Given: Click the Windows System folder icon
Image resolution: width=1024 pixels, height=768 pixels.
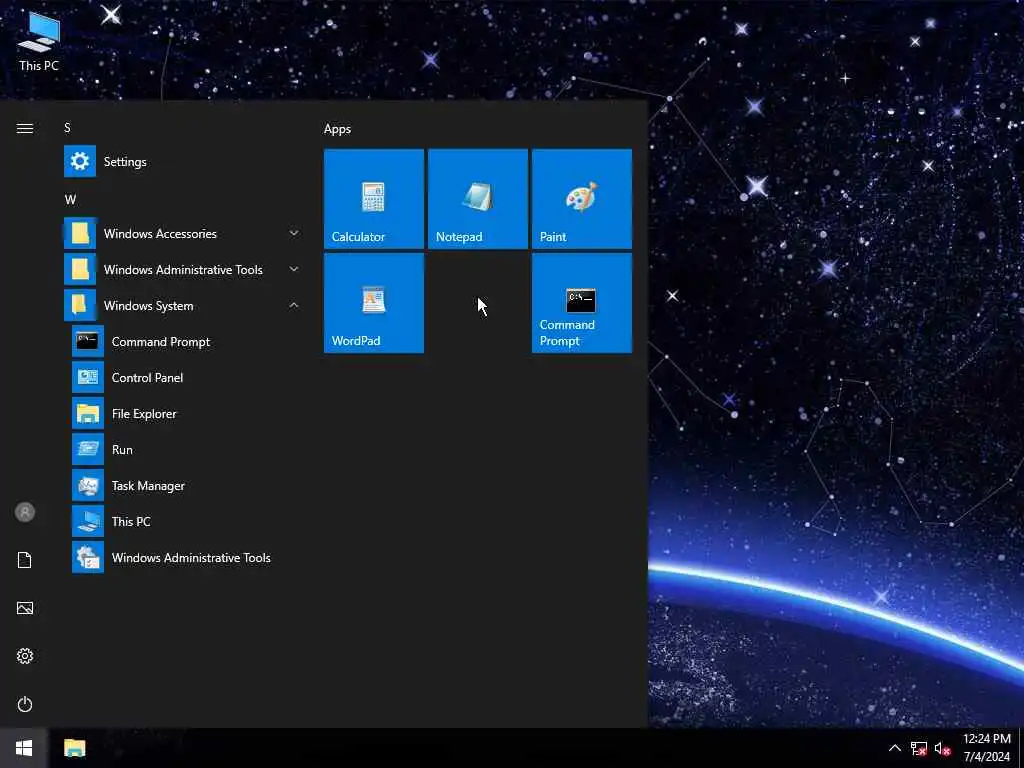Looking at the screenshot, I should 80,305.
